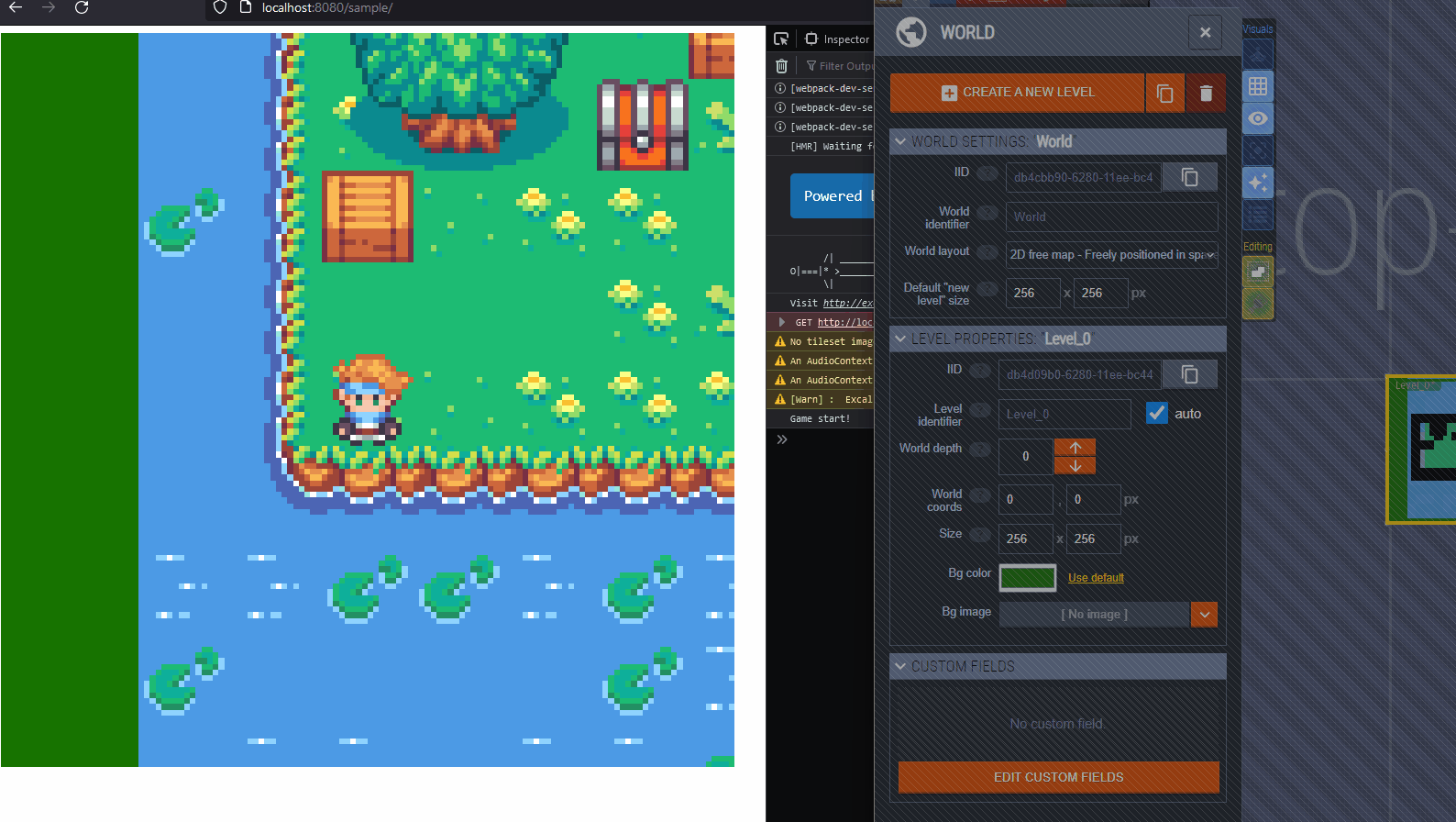The width and height of the screenshot is (1456, 822).
Task: Collapse the Level Properties section
Action: (x=900, y=339)
